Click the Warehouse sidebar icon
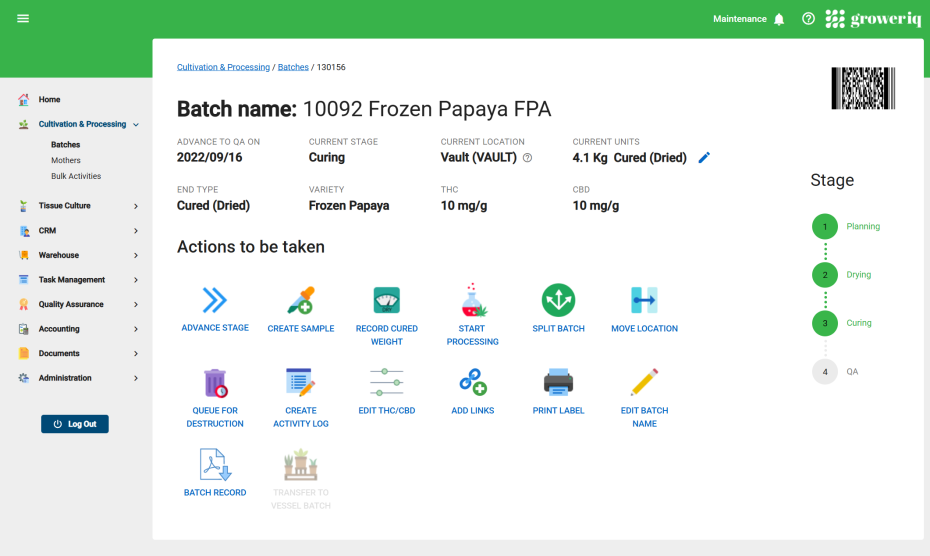 point(24,255)
